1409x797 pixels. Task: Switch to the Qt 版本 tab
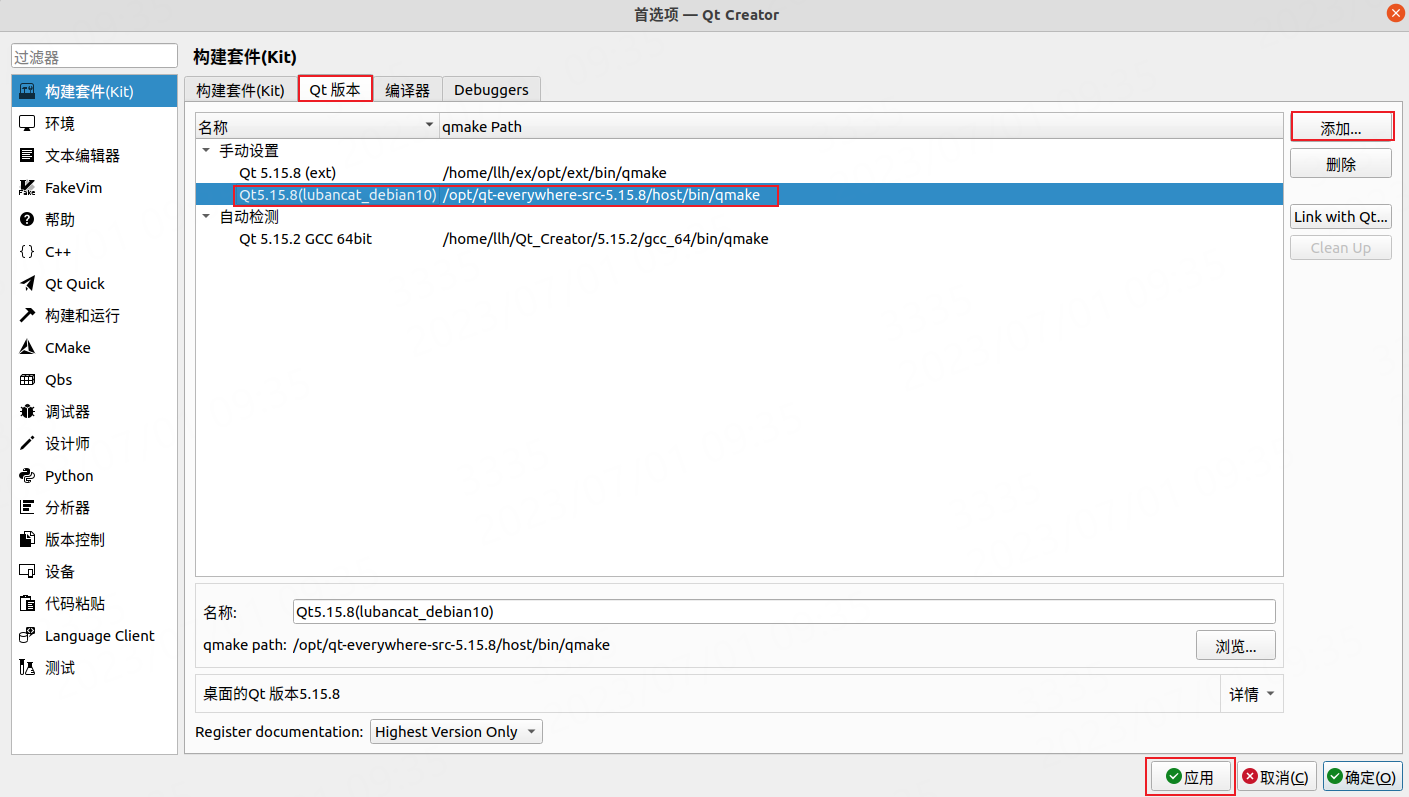point(335,89)
